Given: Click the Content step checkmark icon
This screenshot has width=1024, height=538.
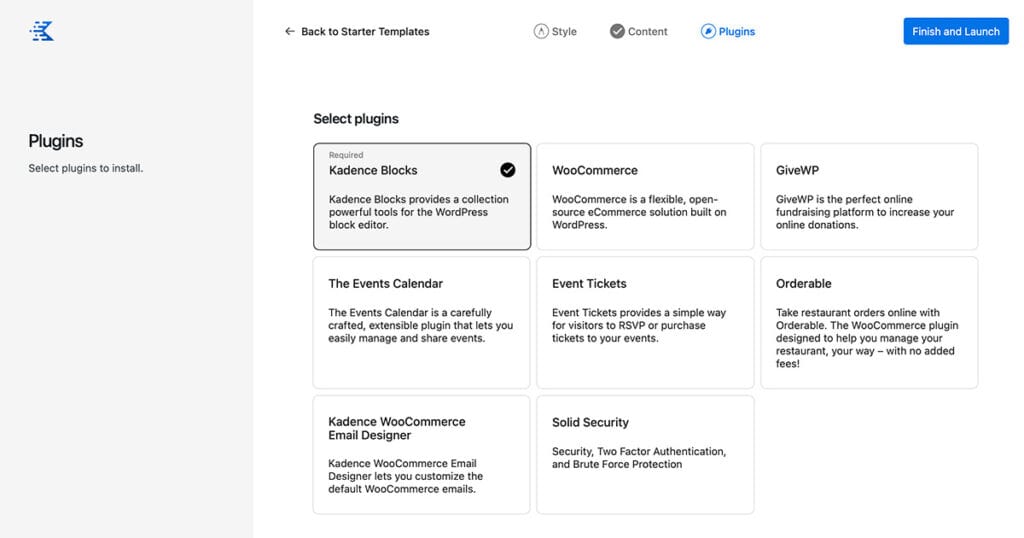Looking at the screenshot, I should pos(617,31).
